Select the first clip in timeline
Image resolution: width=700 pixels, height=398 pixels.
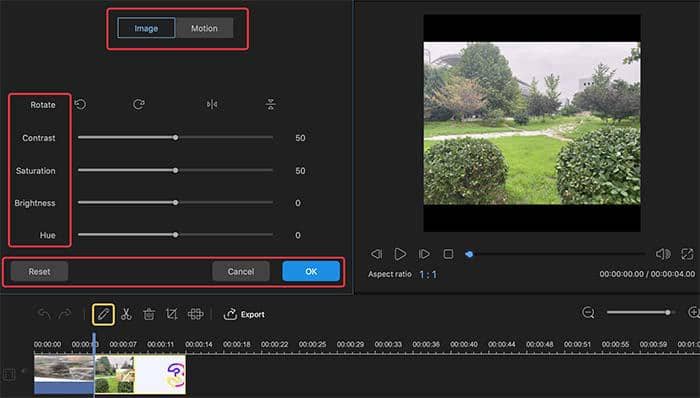pyautogui.click(x=64, y=374)
